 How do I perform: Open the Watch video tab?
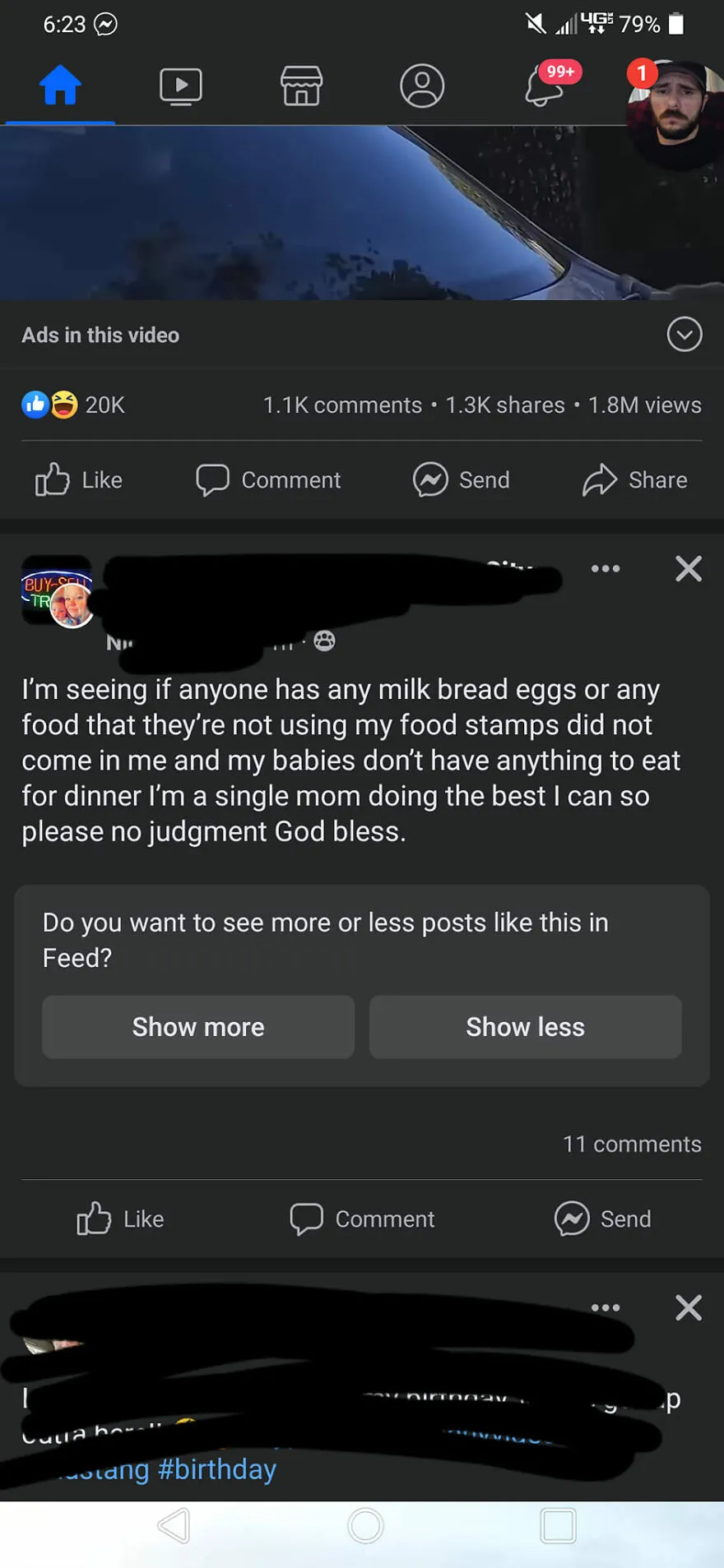181,86
